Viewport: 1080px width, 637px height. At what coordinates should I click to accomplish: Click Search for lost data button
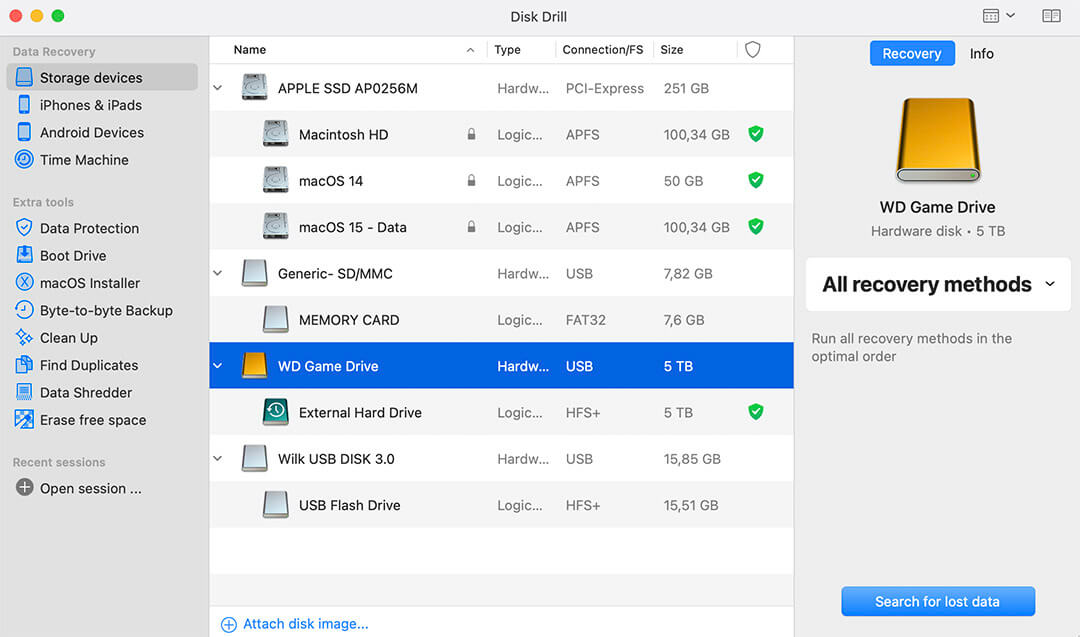pyautogui.click(x=937, y=601)
